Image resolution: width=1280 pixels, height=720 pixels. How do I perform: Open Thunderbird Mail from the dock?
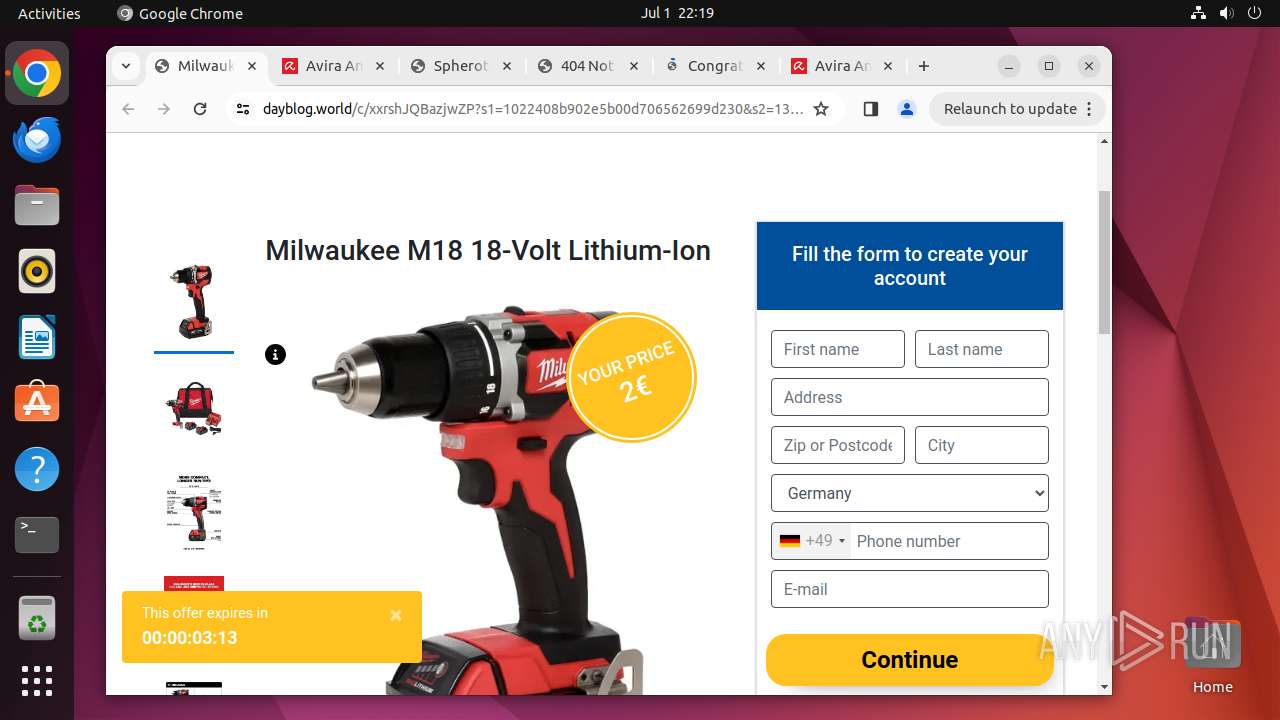pos(37,140)
